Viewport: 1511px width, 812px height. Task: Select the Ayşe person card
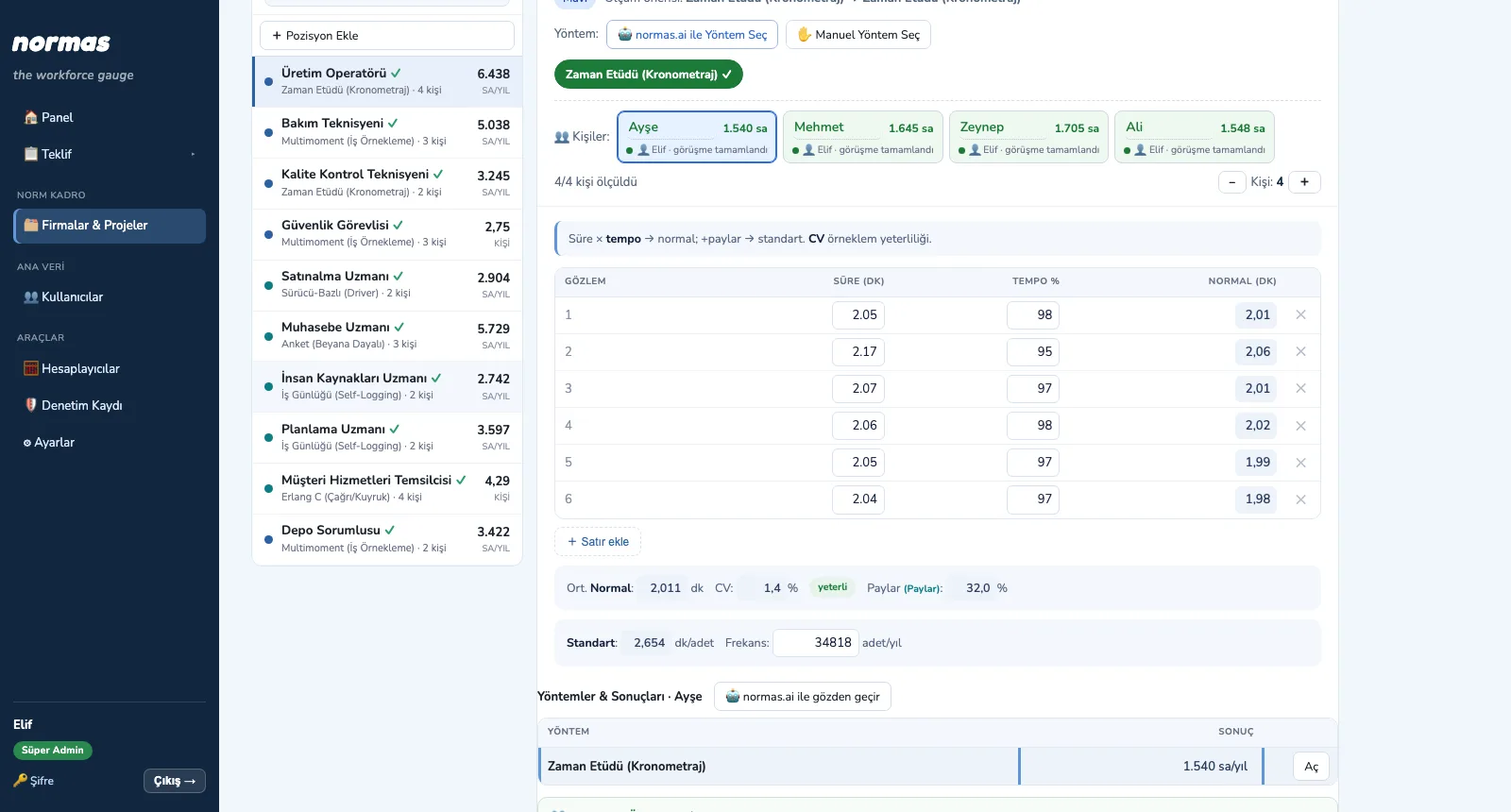click(x=697, y=137)
